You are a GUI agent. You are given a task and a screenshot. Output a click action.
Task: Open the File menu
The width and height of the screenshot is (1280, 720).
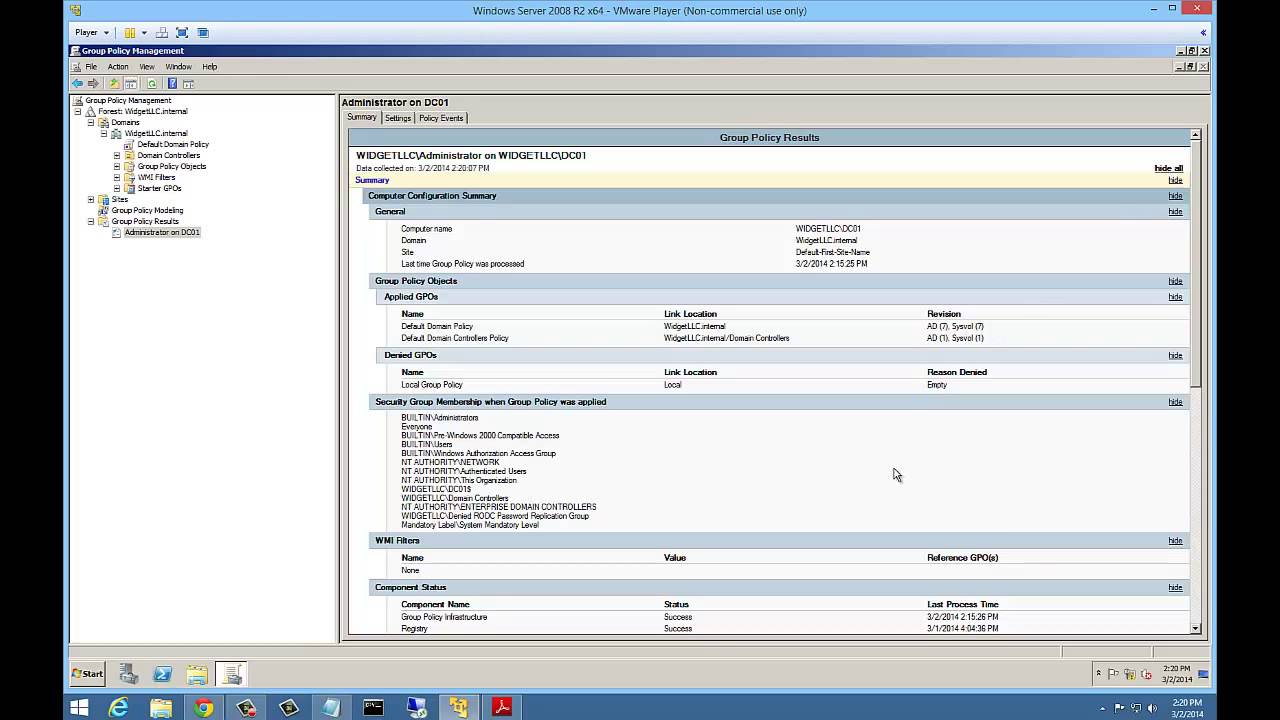91,67
